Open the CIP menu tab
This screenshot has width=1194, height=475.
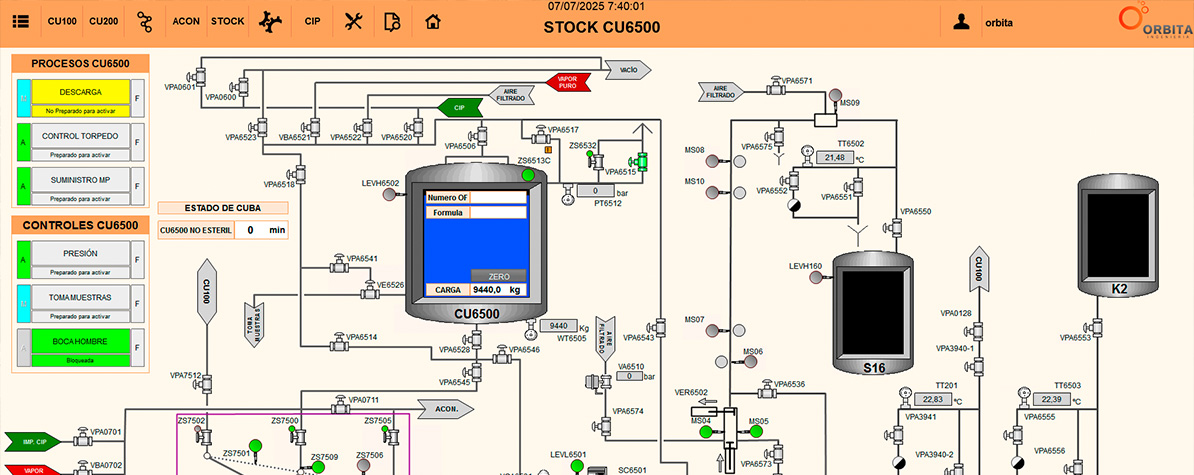pos(312,21)
